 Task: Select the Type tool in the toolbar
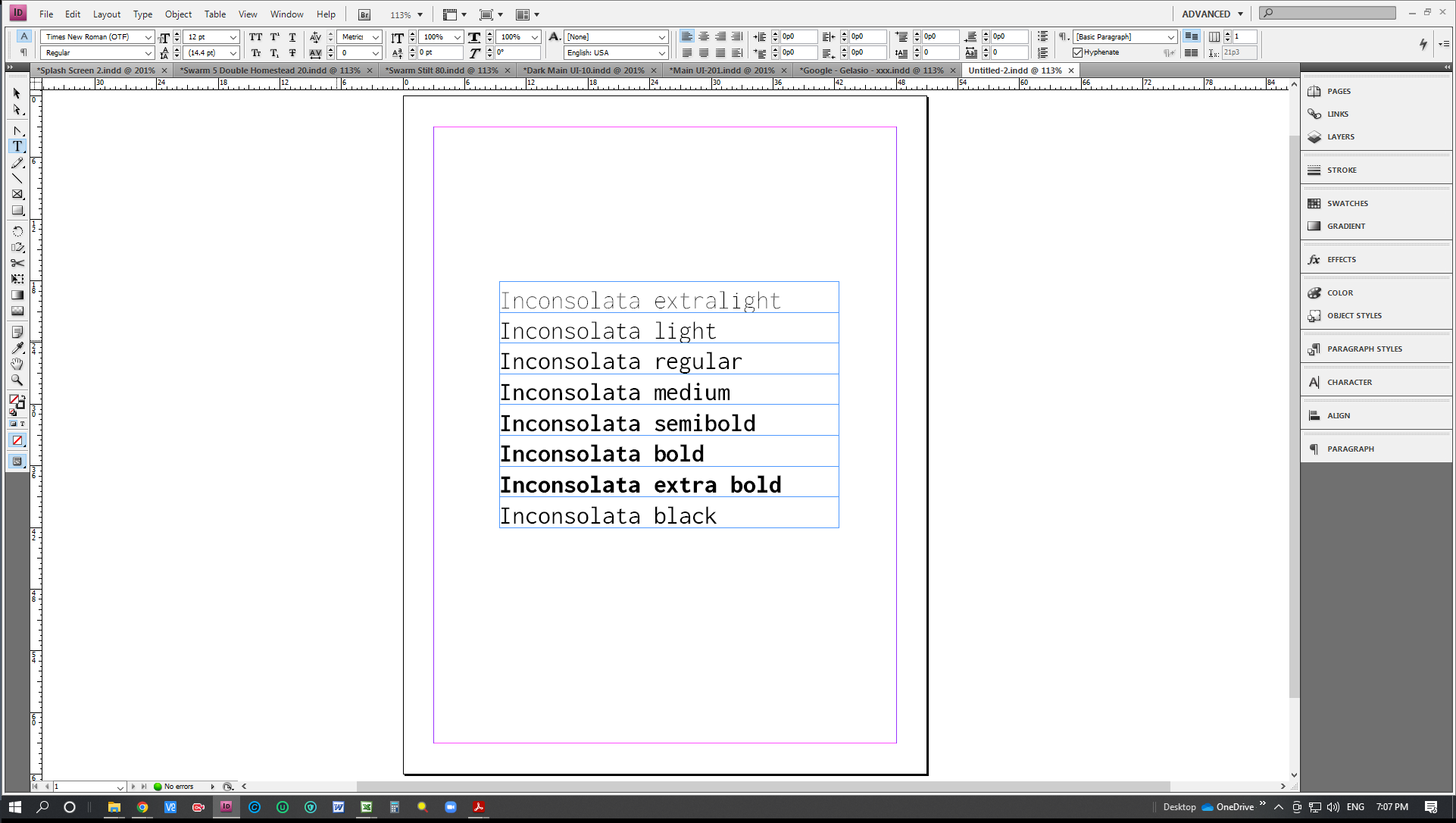tap(17, 146)
